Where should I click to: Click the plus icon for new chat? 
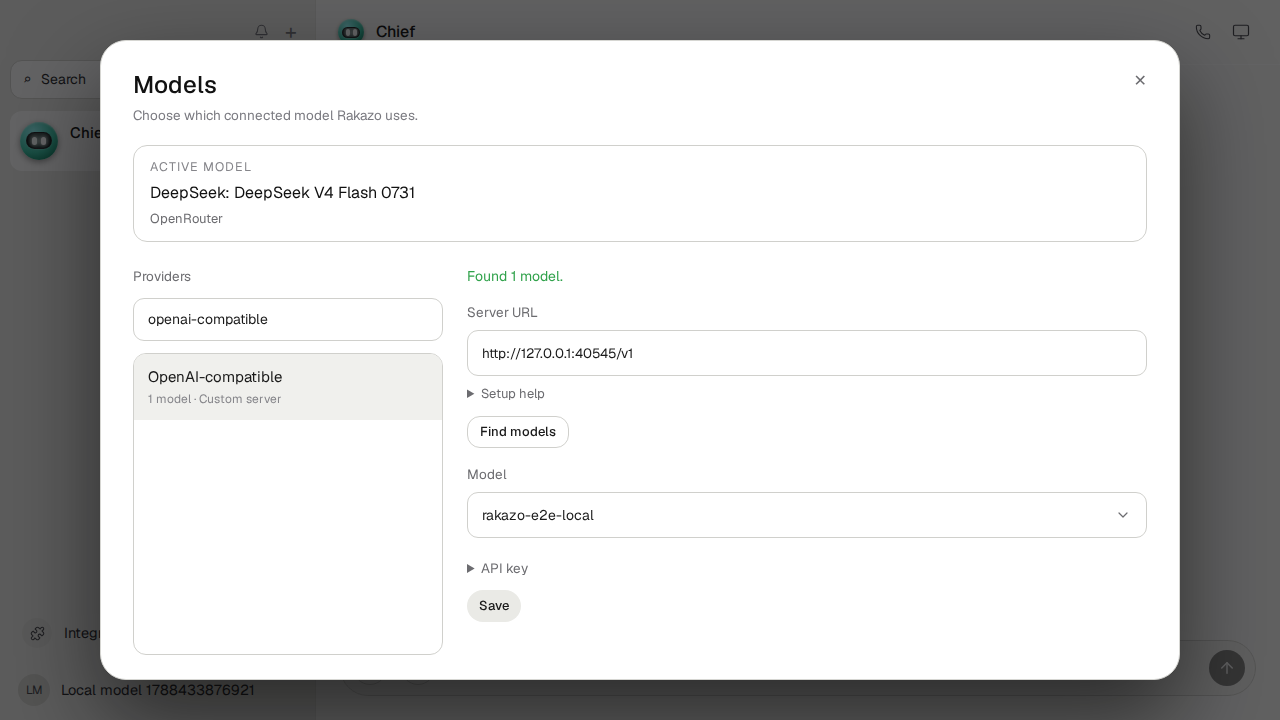click(x=291, y=33)
